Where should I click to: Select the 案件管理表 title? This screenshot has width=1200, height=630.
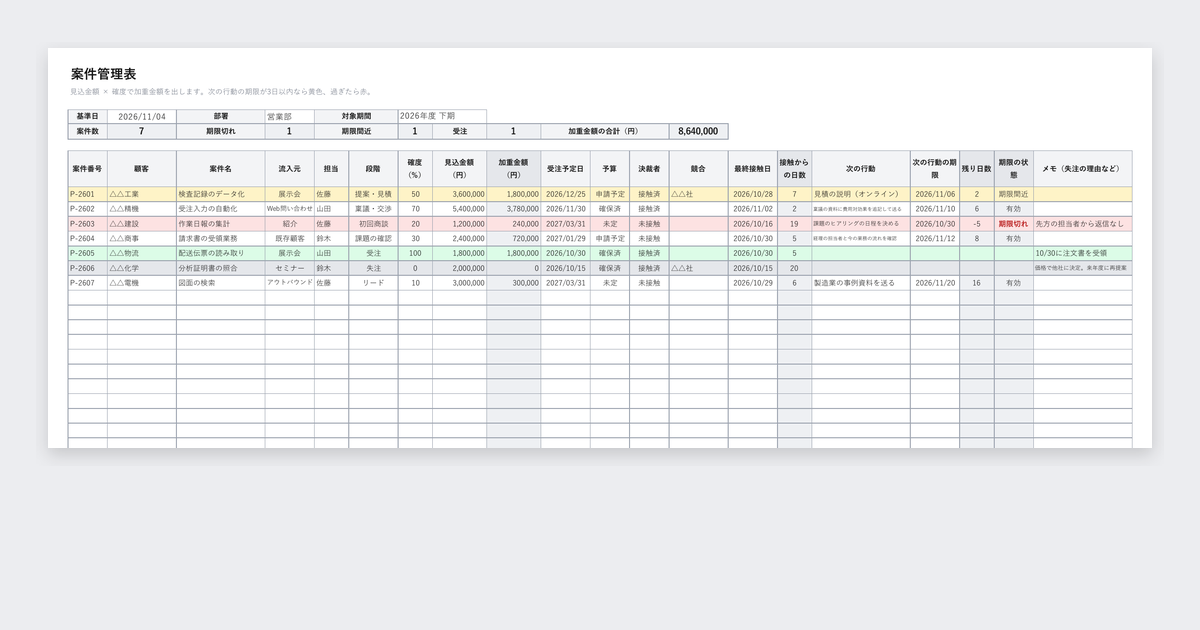104,74
